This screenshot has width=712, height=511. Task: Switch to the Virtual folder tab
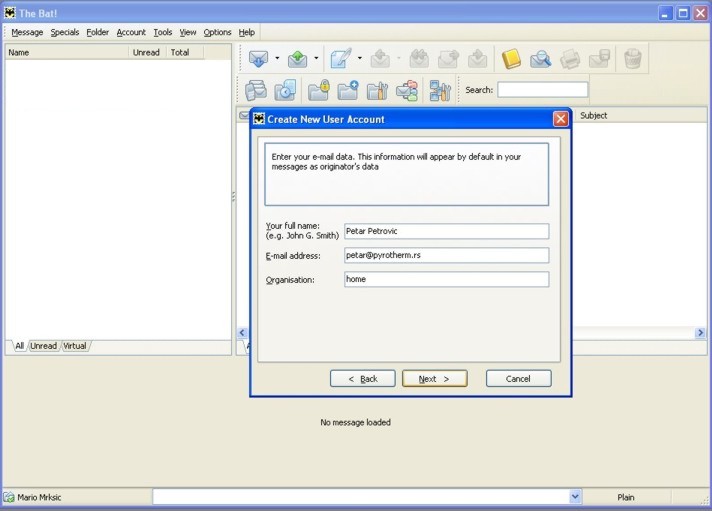pyautogui.click(x=75, y=346)
